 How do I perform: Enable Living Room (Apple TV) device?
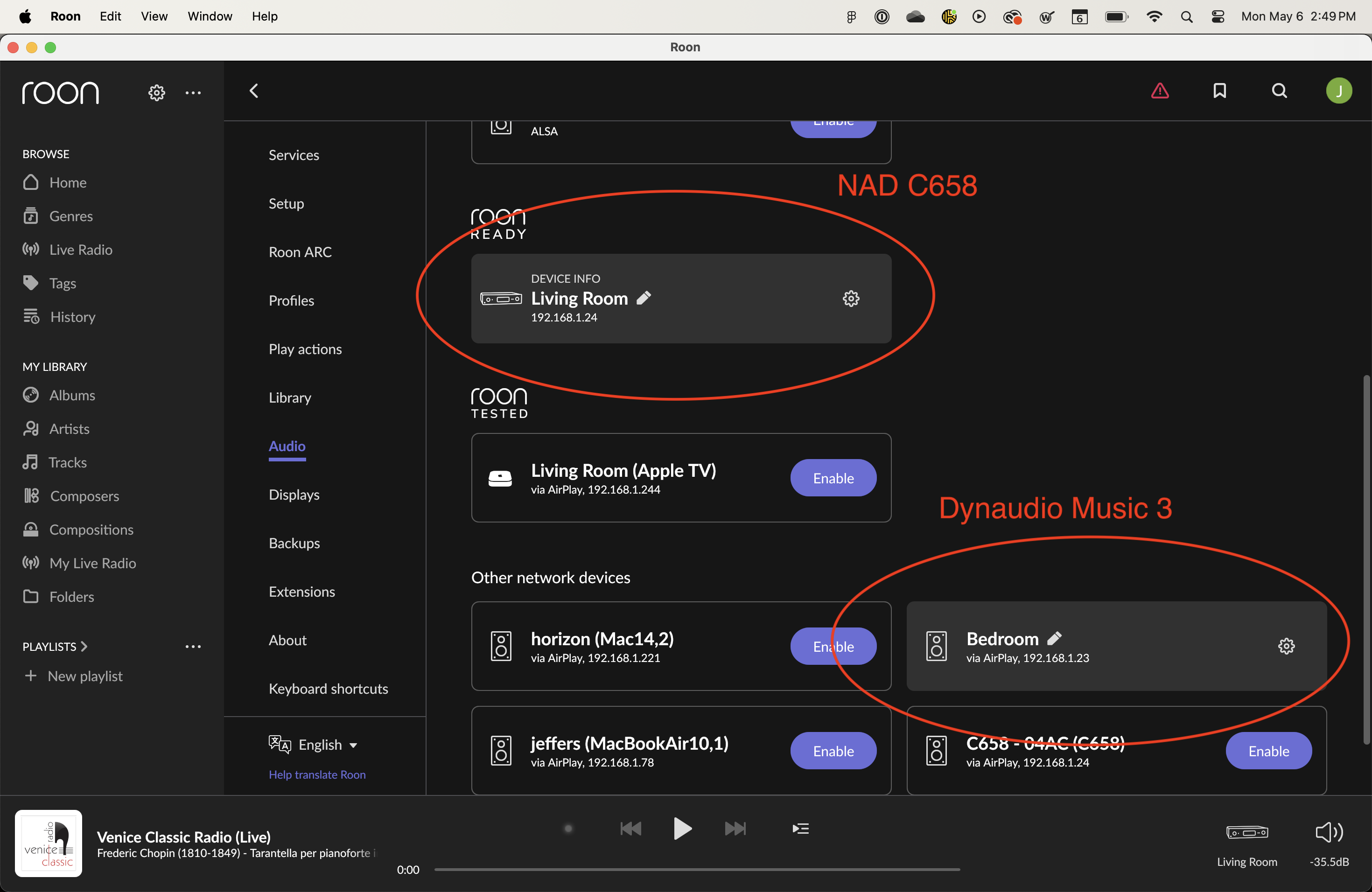[833, 478]
